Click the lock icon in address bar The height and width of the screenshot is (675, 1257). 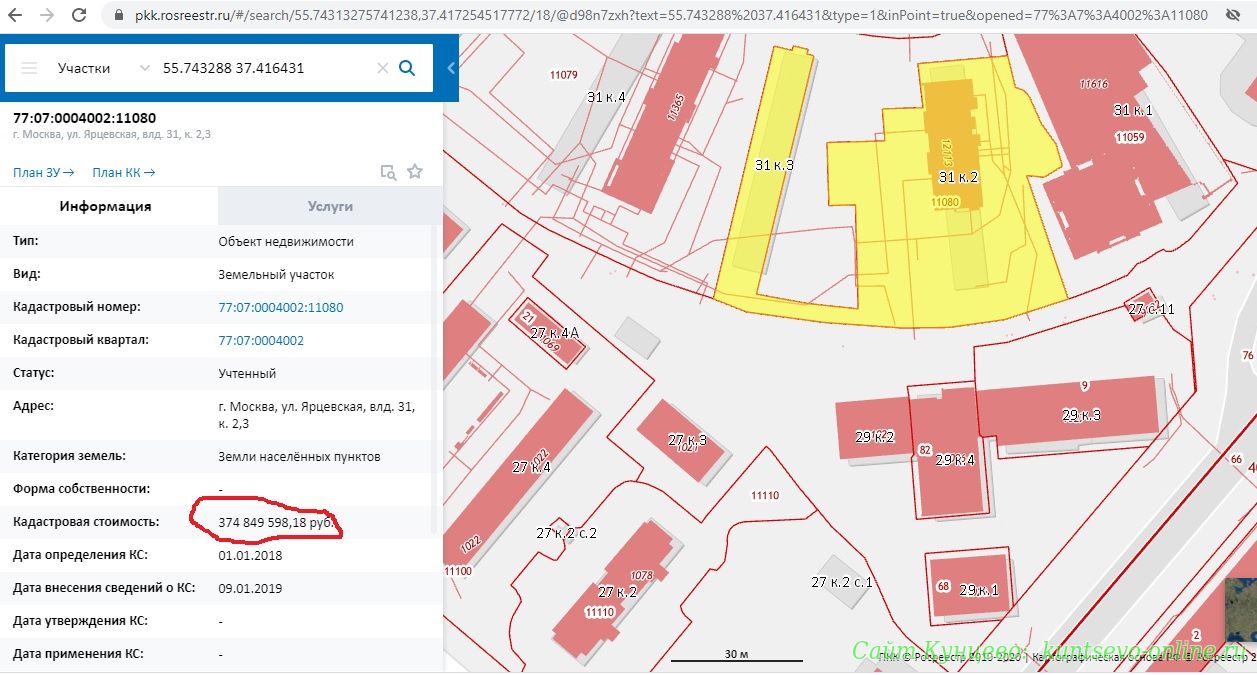coord(118,15)
